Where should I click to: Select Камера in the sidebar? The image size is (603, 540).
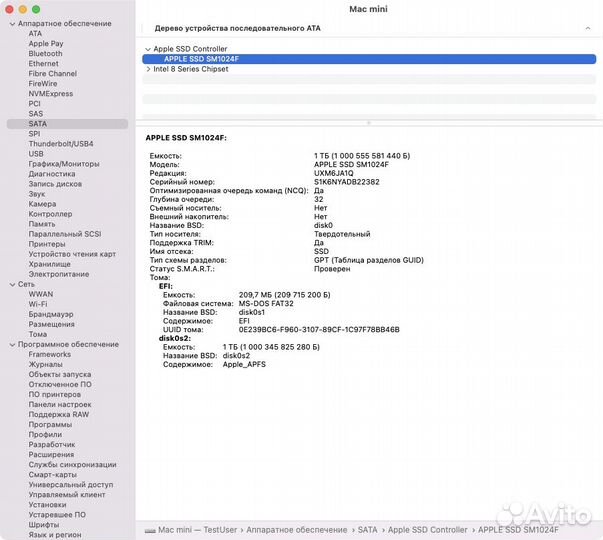(42, 204)
